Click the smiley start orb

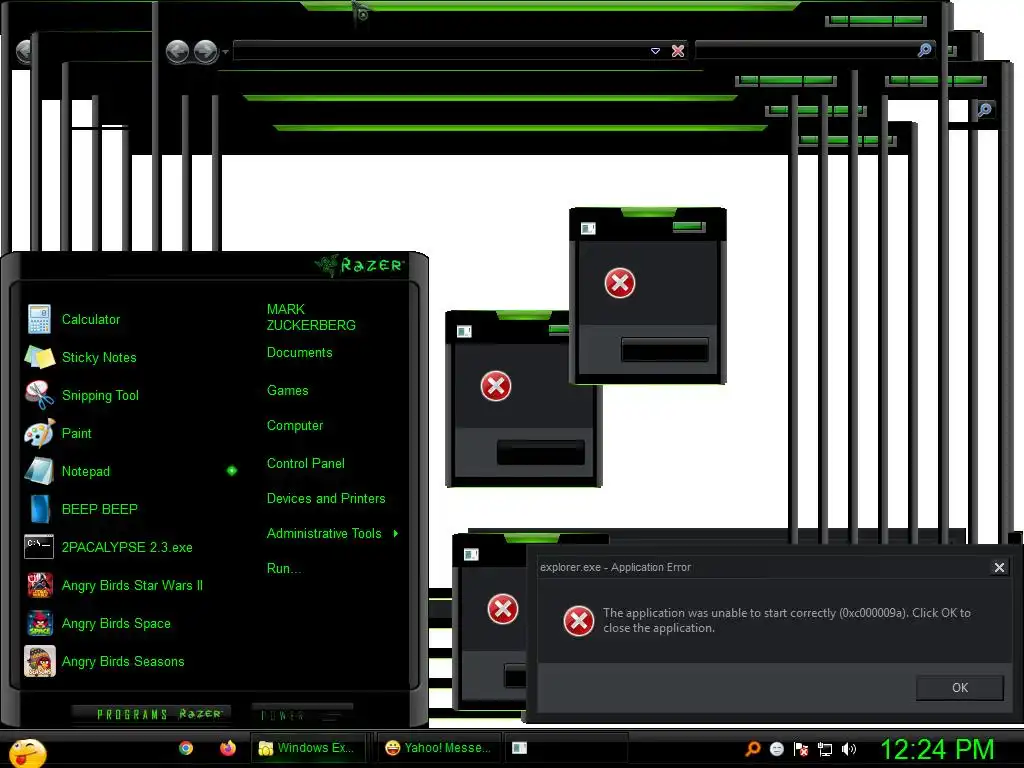point(27,753)
